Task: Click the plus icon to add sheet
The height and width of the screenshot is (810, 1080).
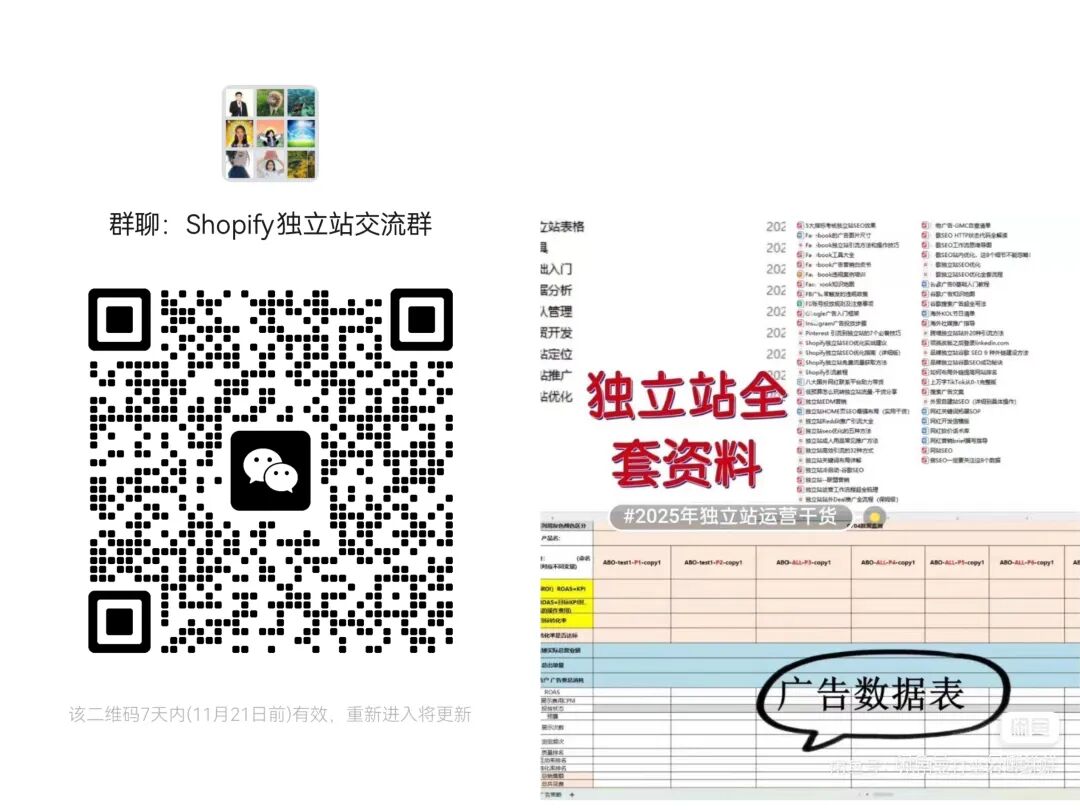Action: [x=571, y=795]
